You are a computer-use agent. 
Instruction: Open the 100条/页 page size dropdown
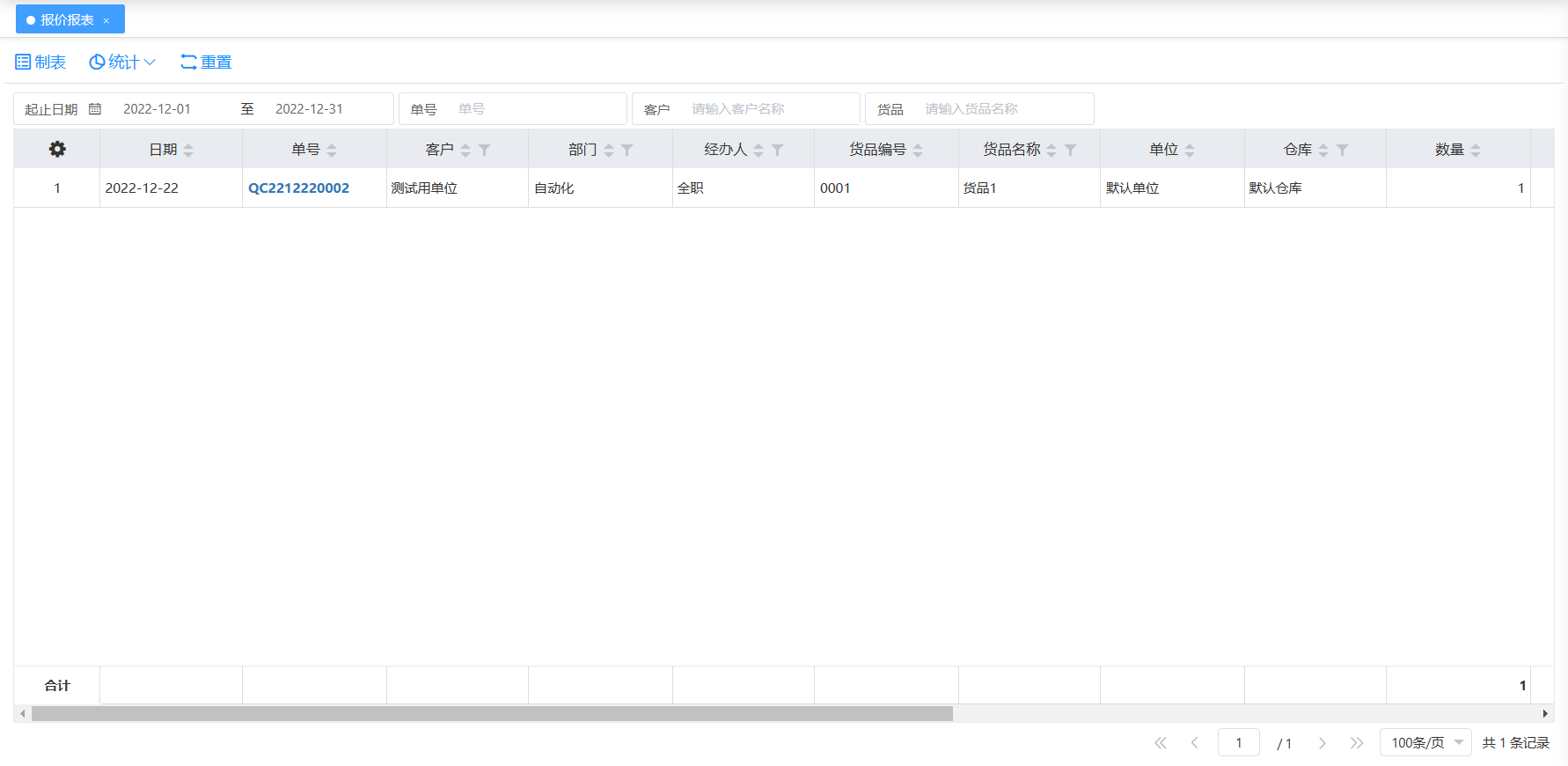(x=1425, y=743)
